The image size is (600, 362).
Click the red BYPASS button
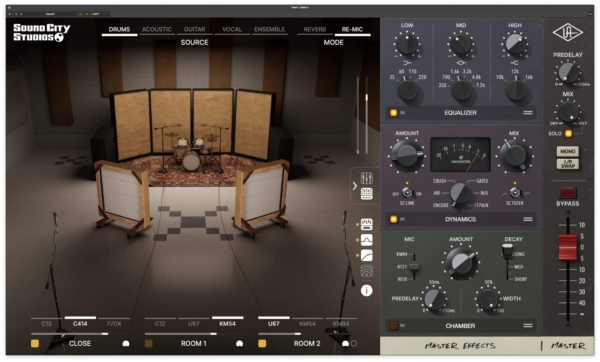(x=568, y=192)
